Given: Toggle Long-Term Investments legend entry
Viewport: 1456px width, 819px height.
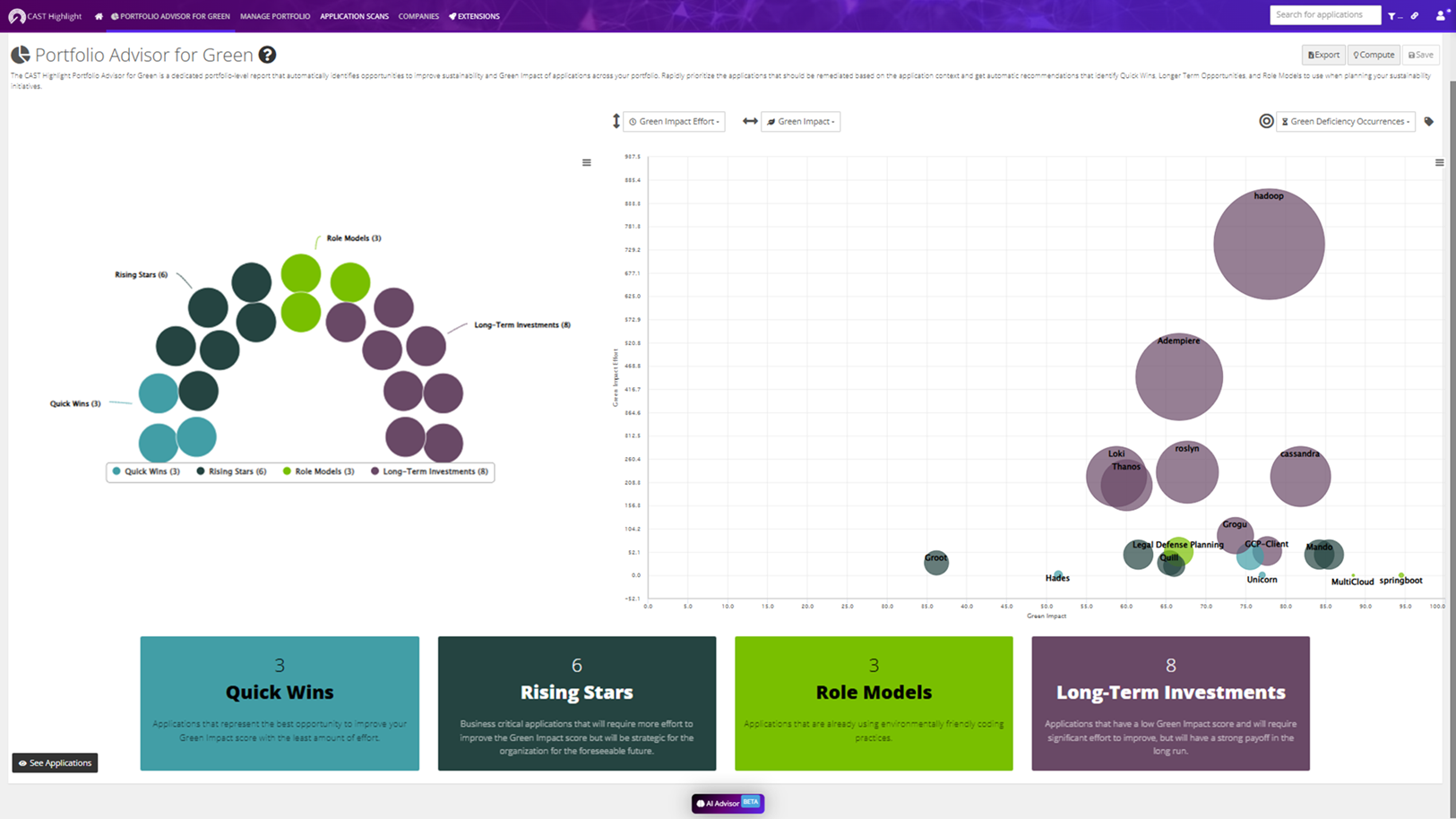Looking at the screenshot, I should coord(429,471).
